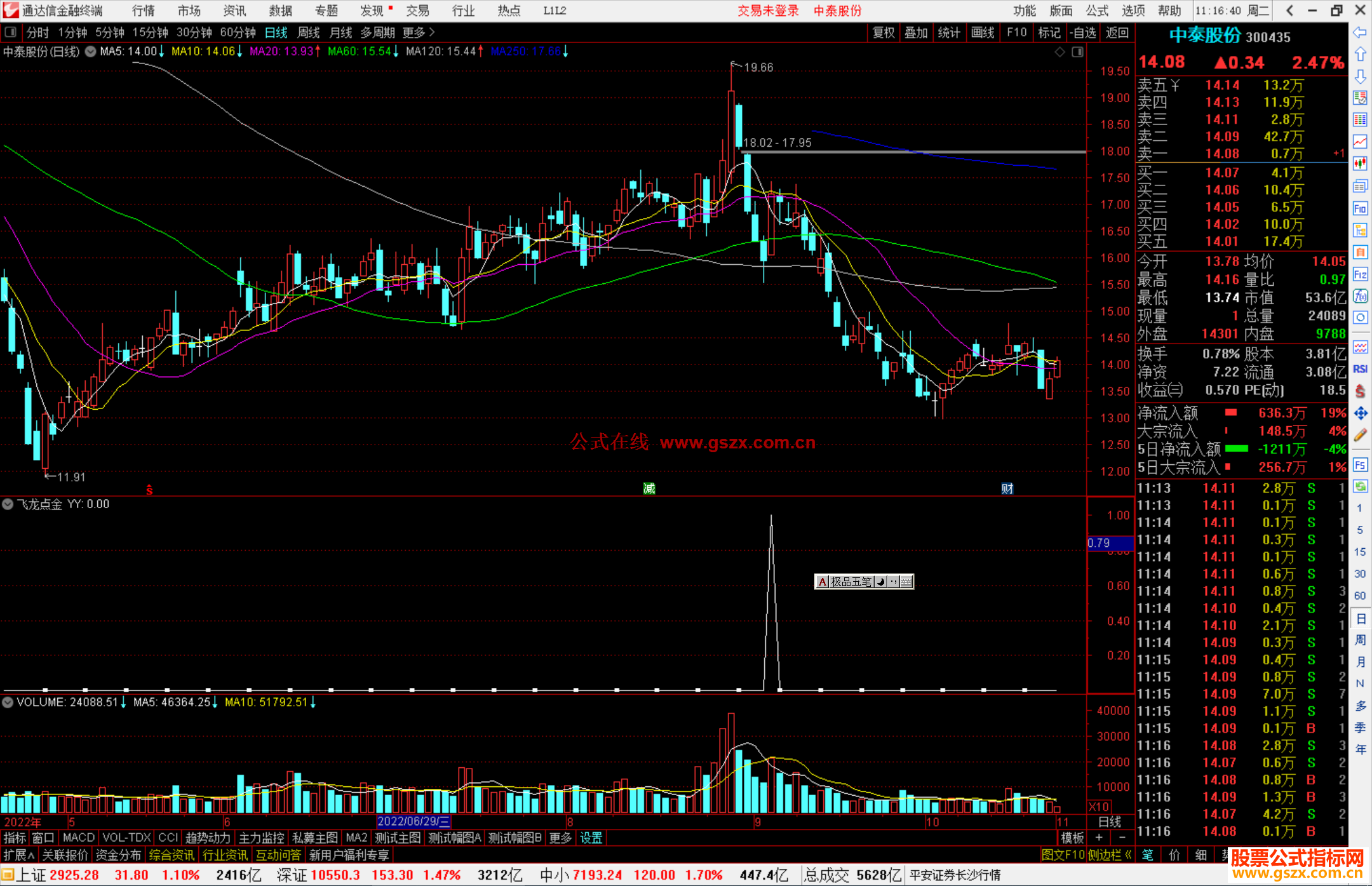Open the colored quote table sidebar icon

[1360, 120]
